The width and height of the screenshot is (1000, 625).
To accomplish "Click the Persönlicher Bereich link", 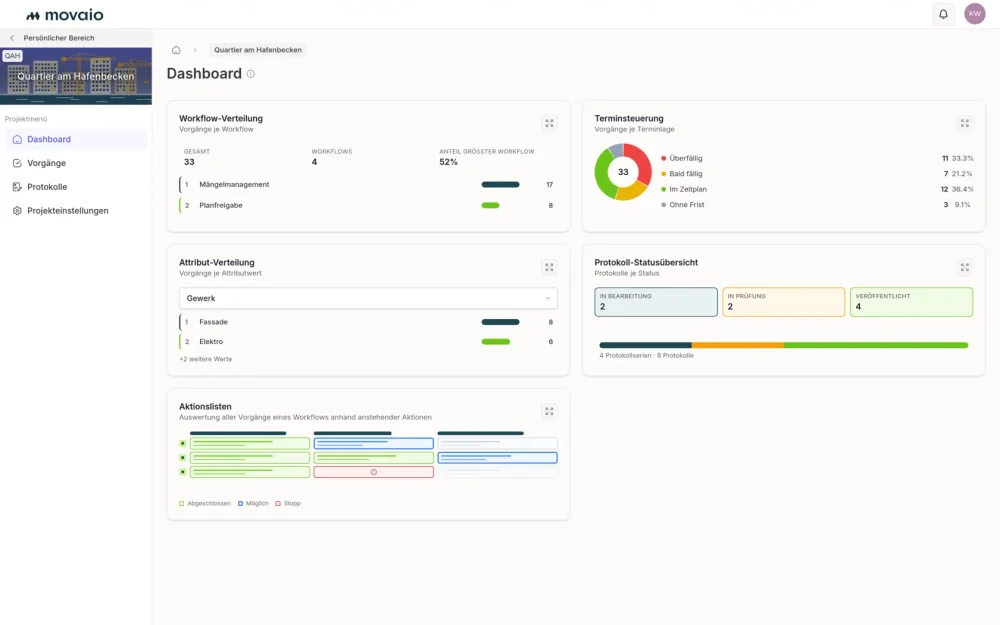I will click(x=59, y=38).
